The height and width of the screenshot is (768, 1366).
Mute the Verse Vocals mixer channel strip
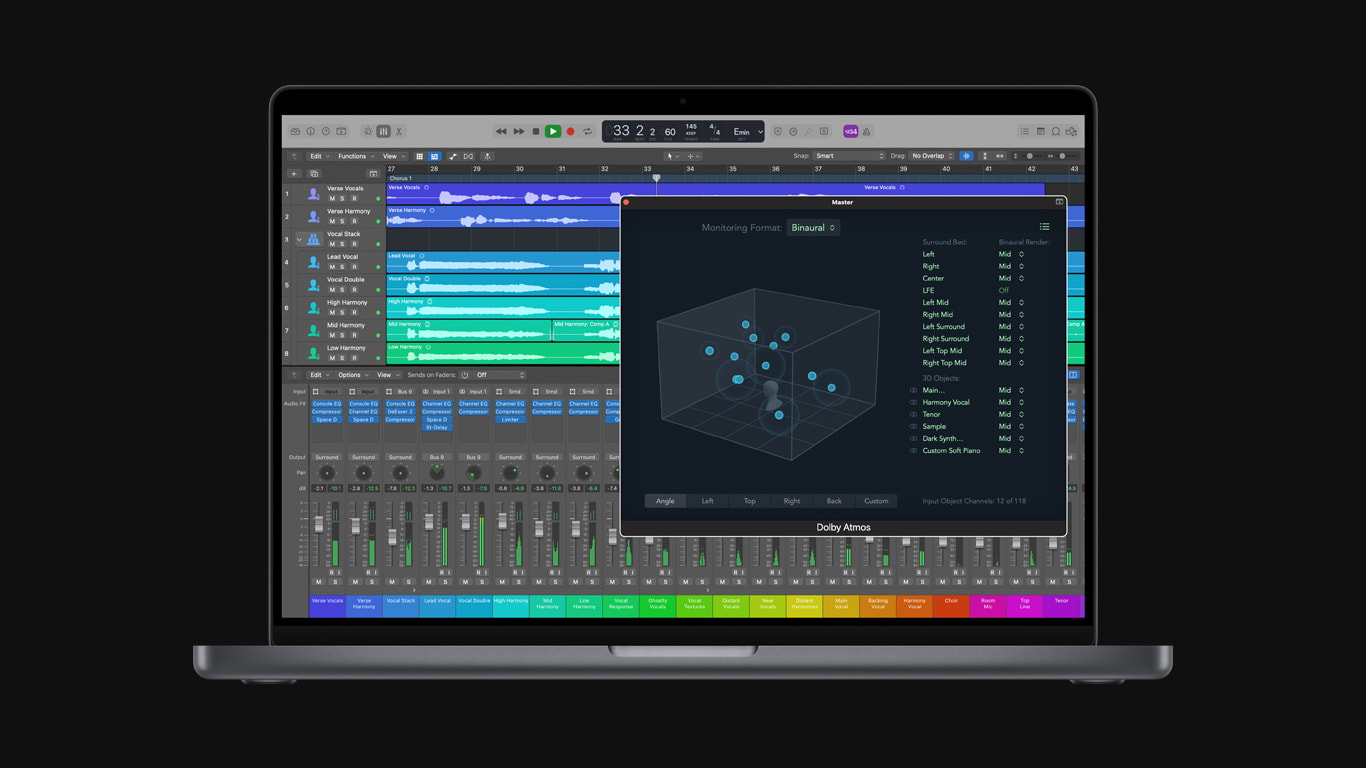pos(319,582)
